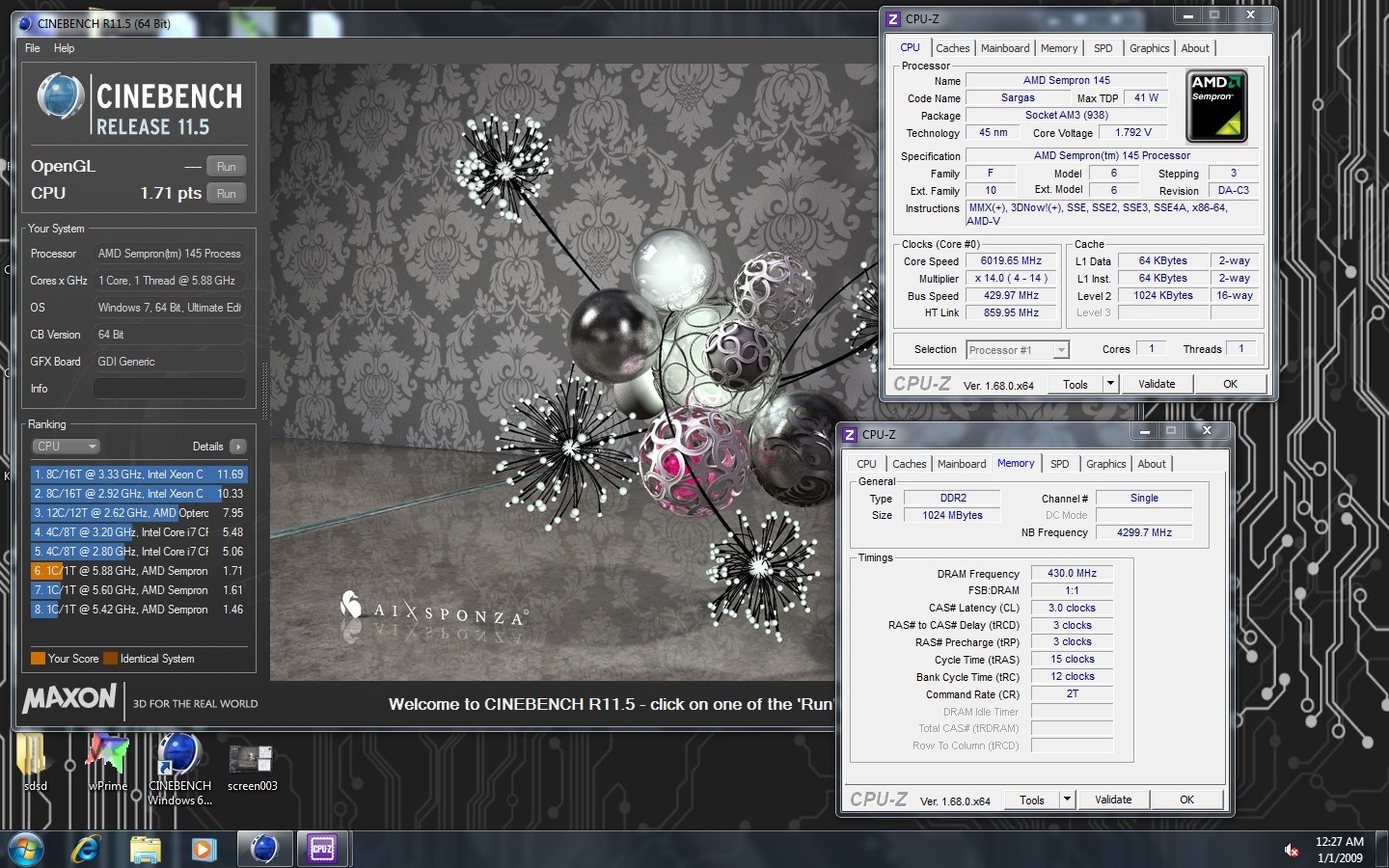Switch to SPD tab in upper CPU-Z
1389x868 pixels.
1103,48
